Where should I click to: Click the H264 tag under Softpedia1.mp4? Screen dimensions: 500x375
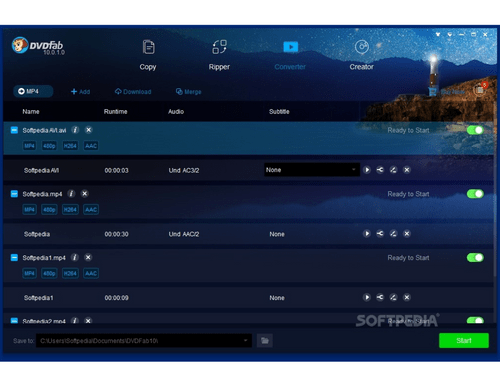(x=70, y=273)
